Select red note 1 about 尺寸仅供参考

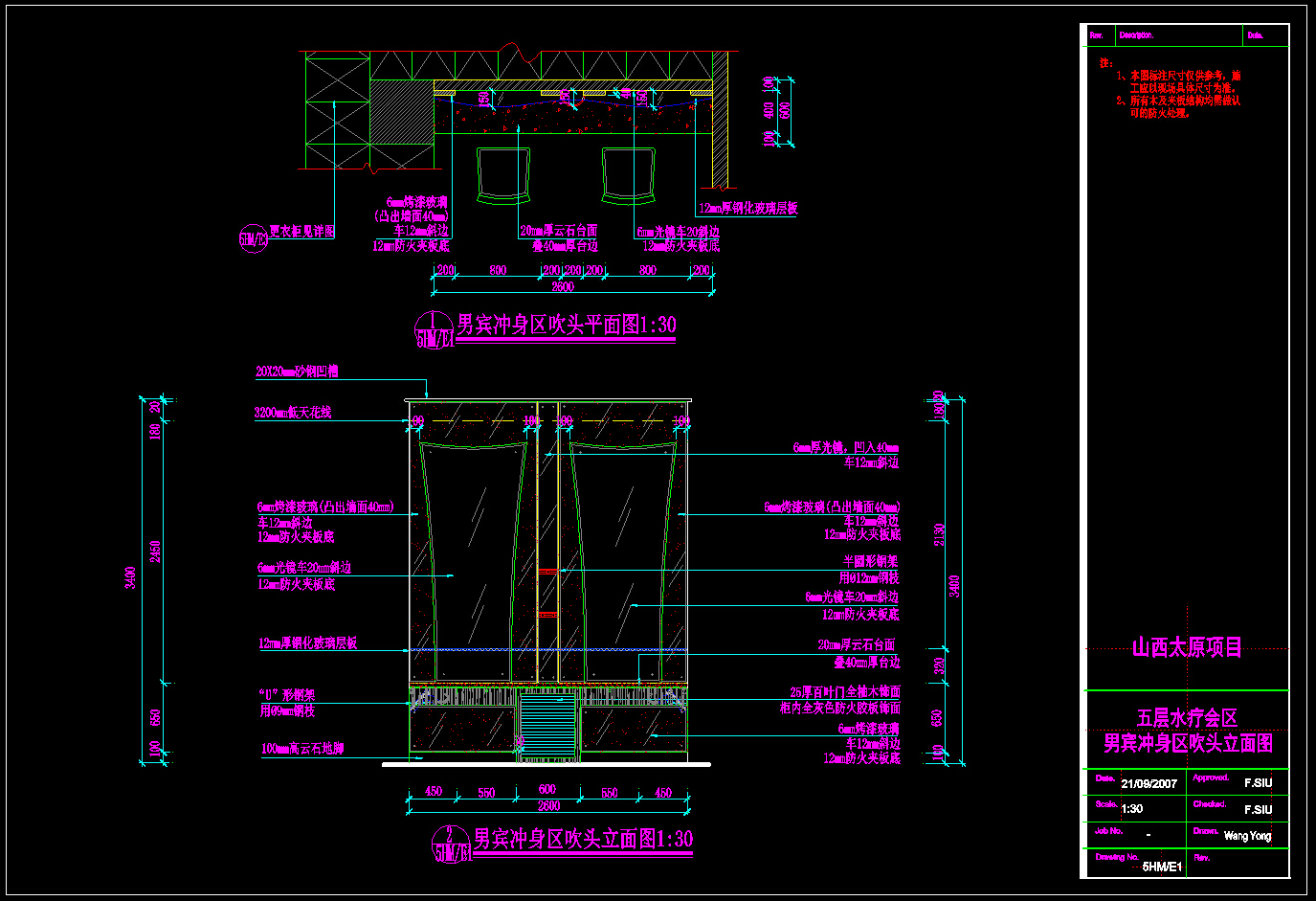click(x=1178, y=81)
